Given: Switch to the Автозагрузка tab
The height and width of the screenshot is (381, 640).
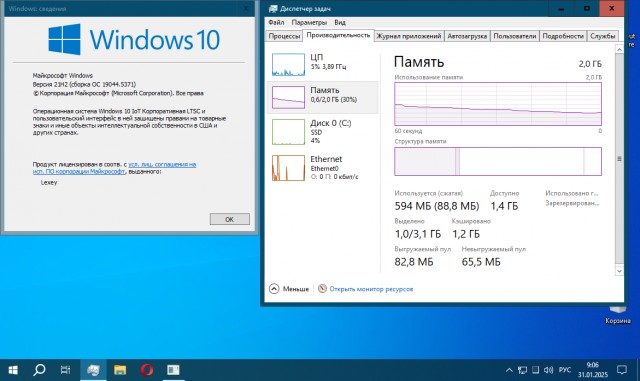Looking at the screenshot, I should click(467, 36).
